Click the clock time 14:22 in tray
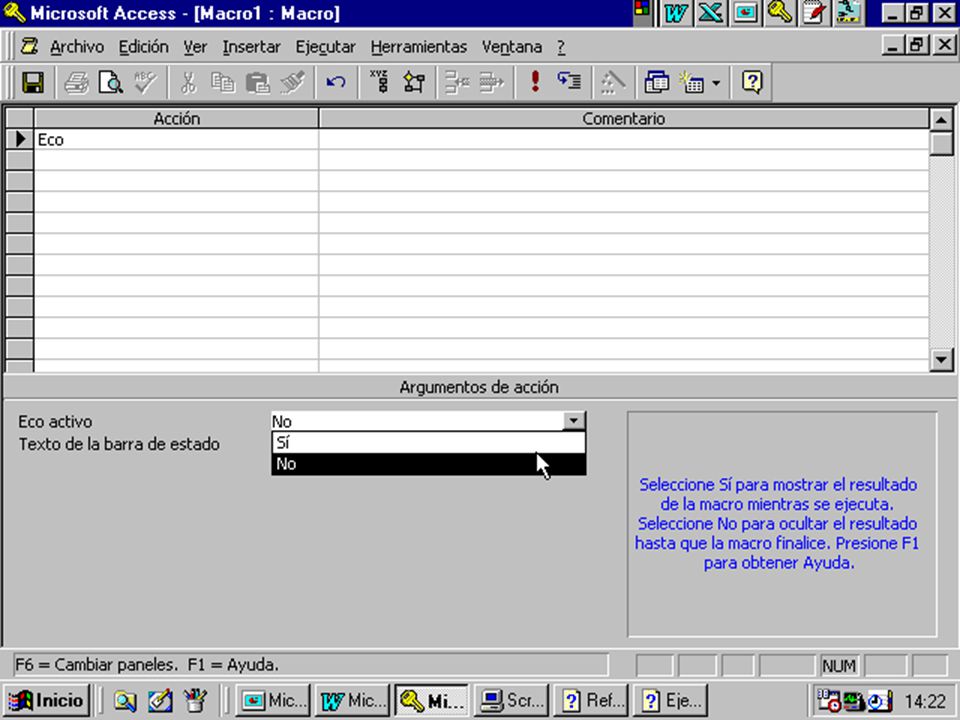Screen dimensions: 960x720 [925, 701]
